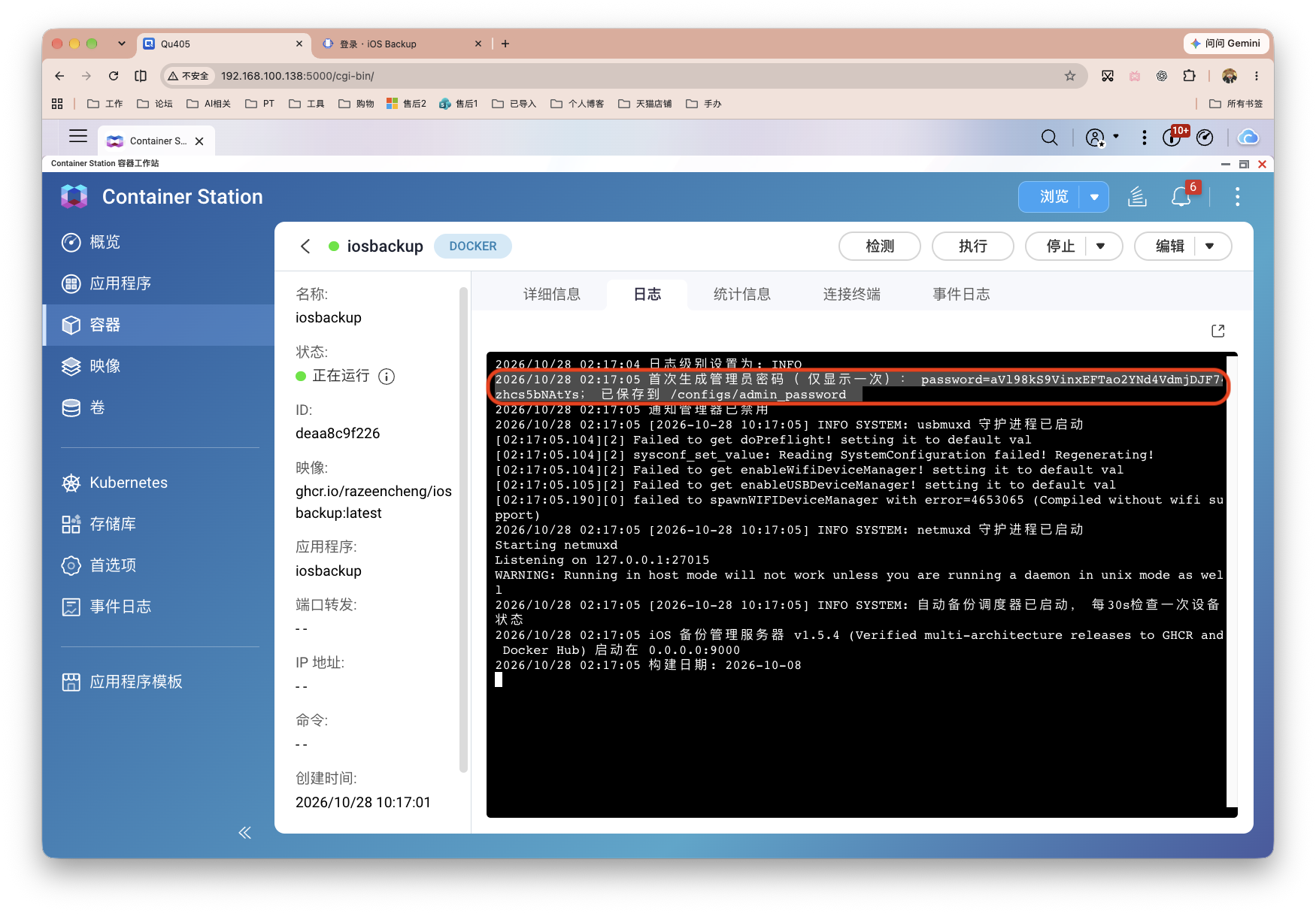Open the QTS hamburger main menu
1316x914 pixels.
click(78, 136)
